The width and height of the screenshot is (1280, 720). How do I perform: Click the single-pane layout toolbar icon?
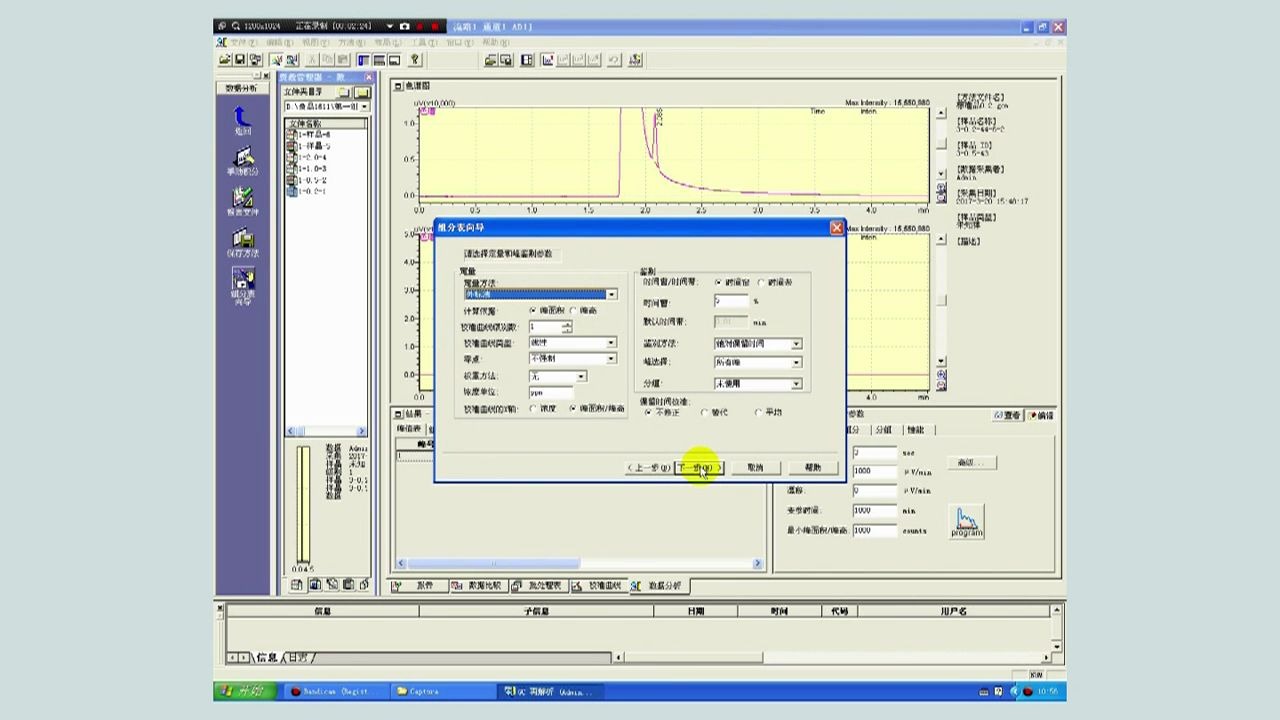tap(394, 60)
